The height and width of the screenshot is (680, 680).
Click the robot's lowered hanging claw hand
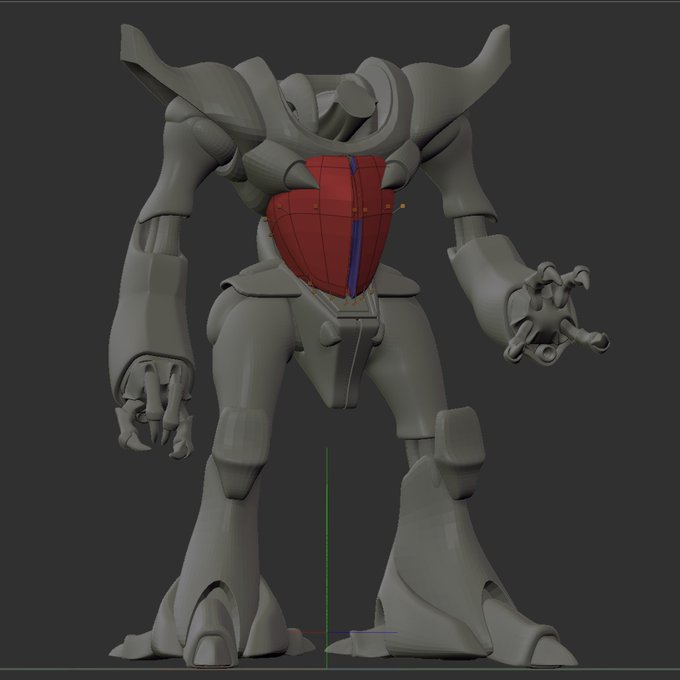[x=154, y=408]
